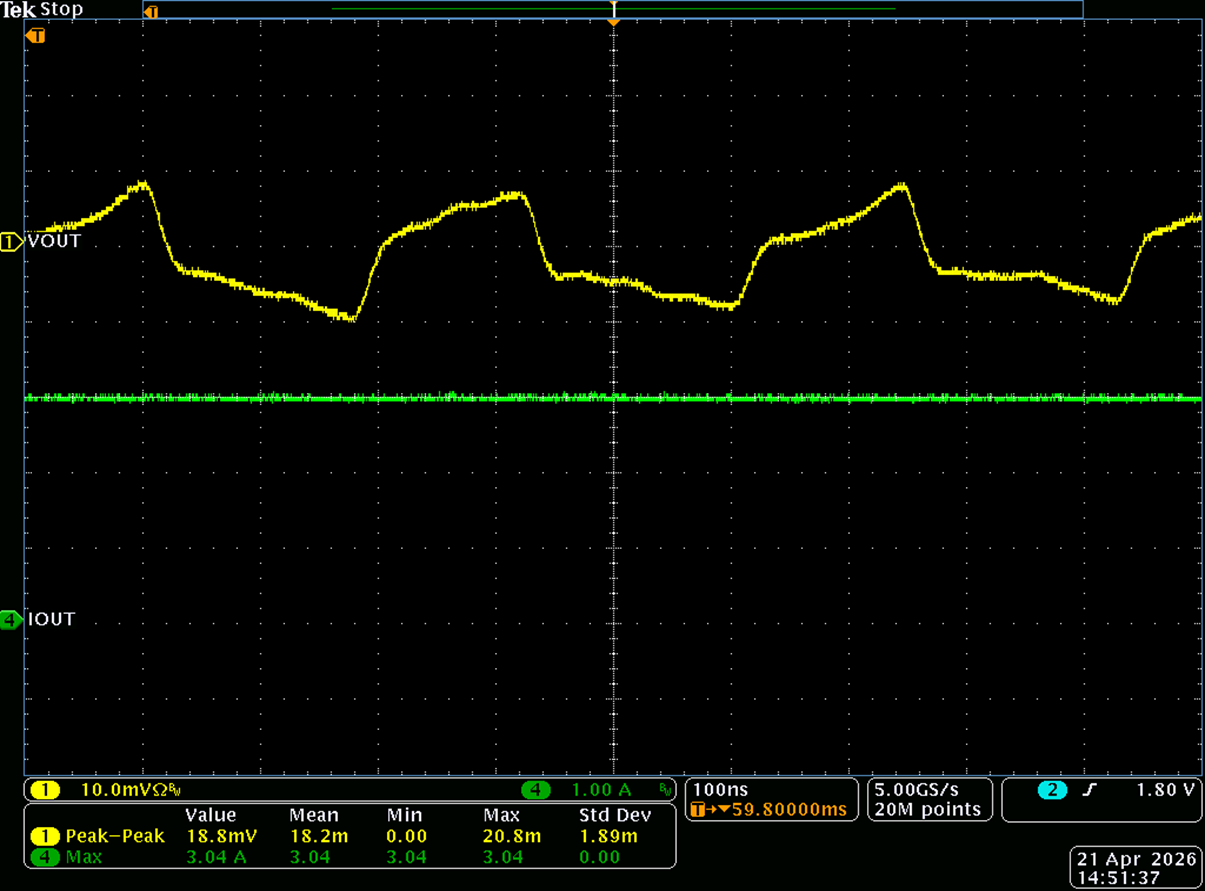The width and height of the screenshot is (1205, 891).
Task: Click the date and time display
Action: coord(1134,868)
